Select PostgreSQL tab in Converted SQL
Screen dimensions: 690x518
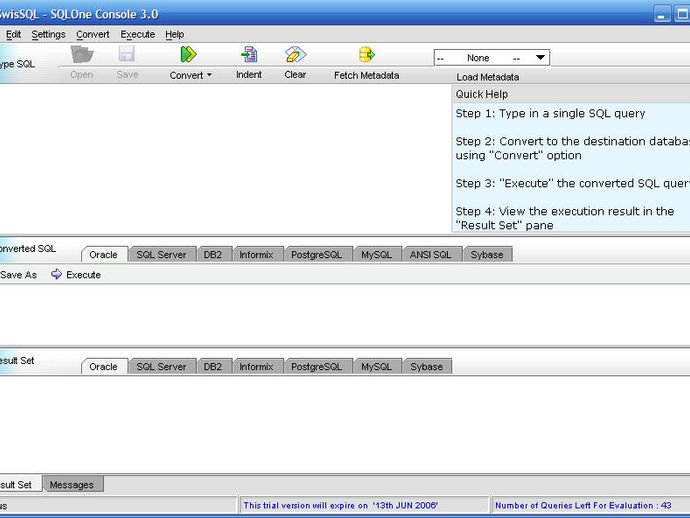pos(317,254)
